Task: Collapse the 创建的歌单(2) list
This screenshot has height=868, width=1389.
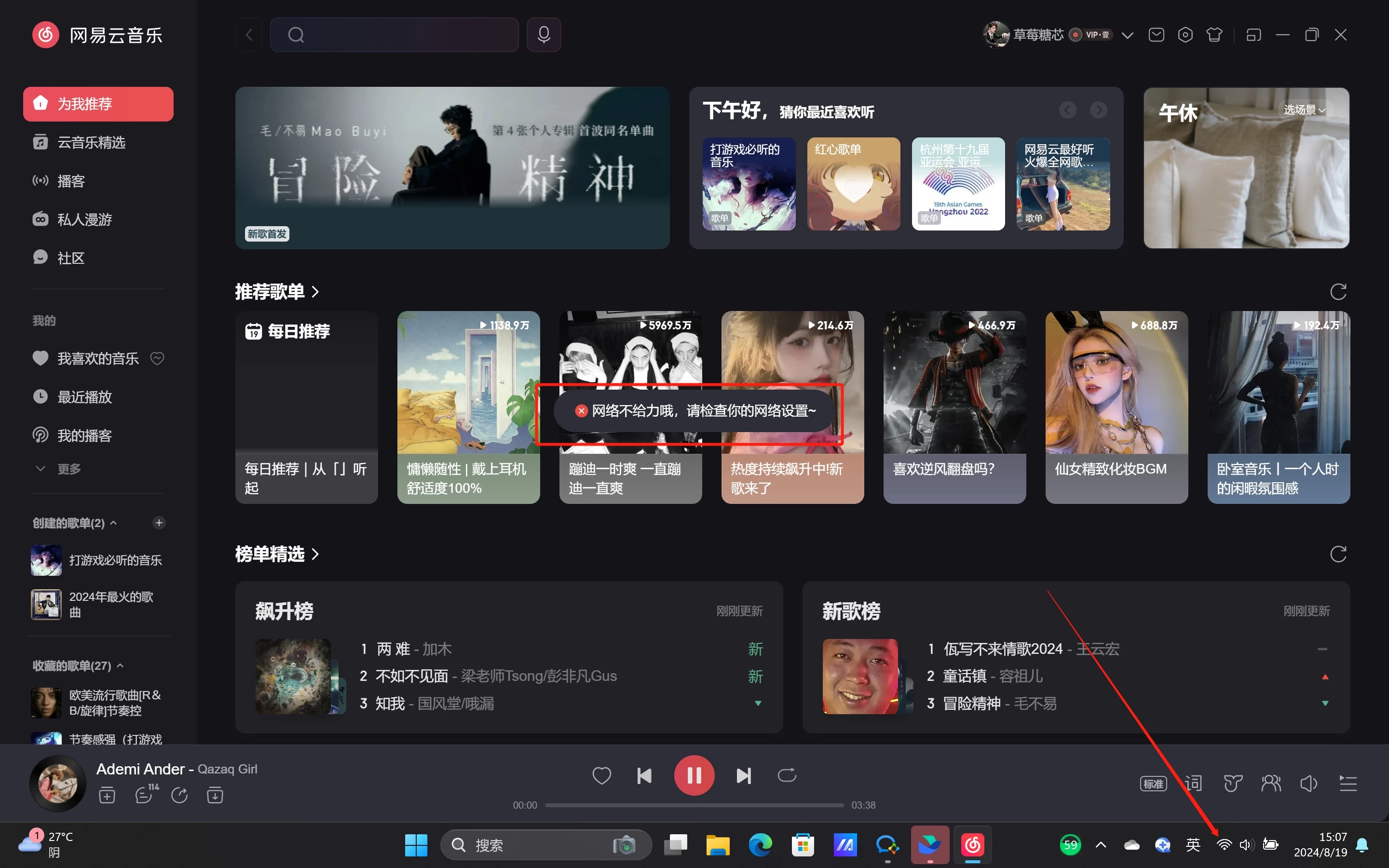Action: 114,523
